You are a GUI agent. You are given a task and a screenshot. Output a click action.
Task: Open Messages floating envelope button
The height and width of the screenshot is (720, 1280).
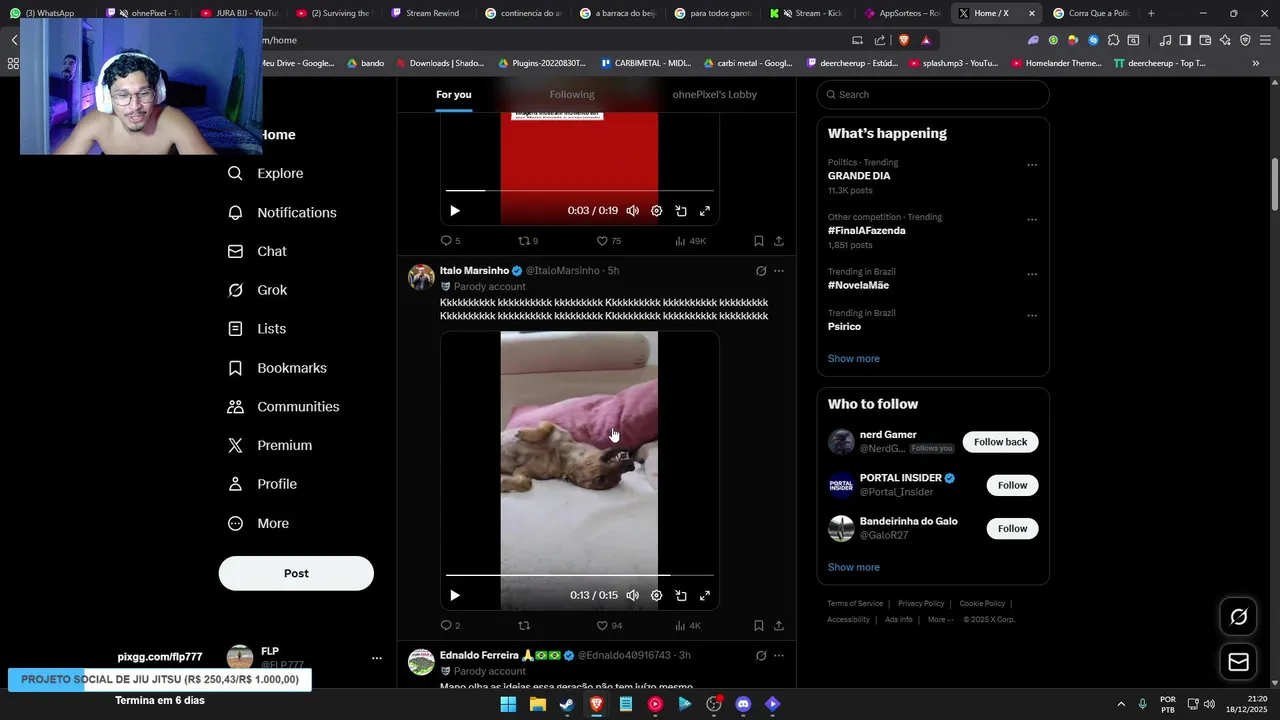(x=1238, y=662)
